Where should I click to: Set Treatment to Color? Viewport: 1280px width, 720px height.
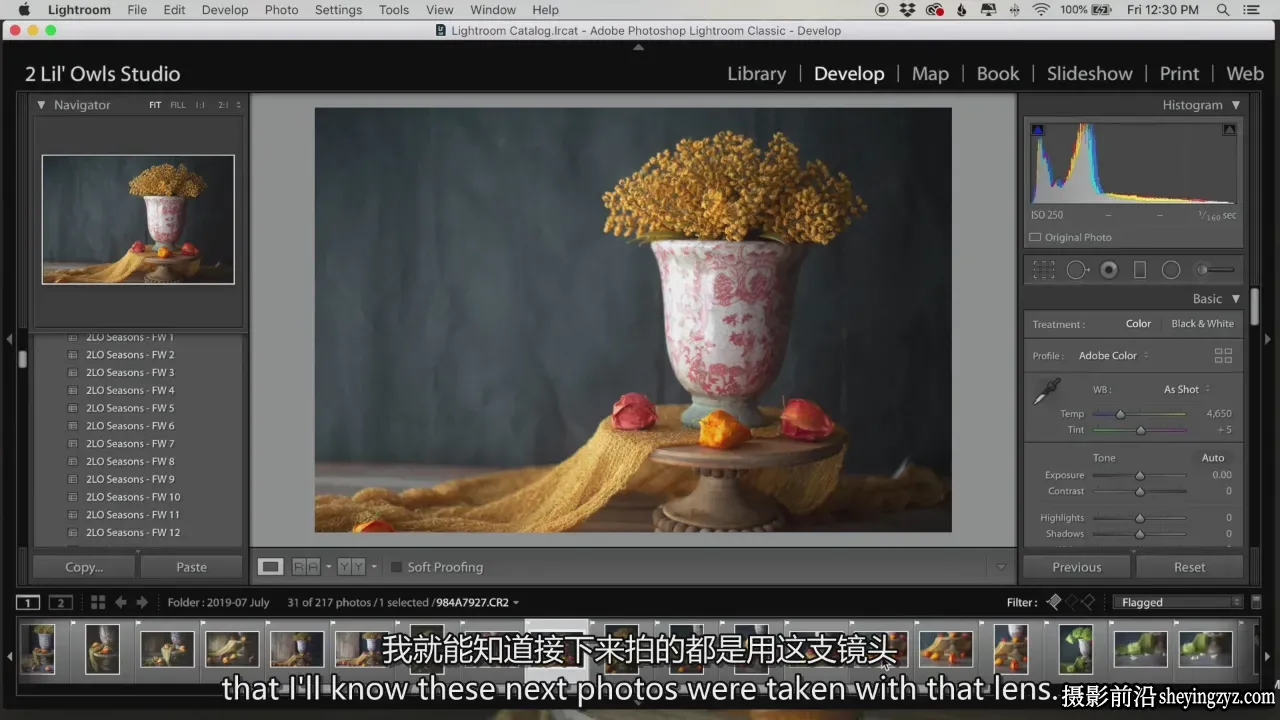coord(1138,324)
